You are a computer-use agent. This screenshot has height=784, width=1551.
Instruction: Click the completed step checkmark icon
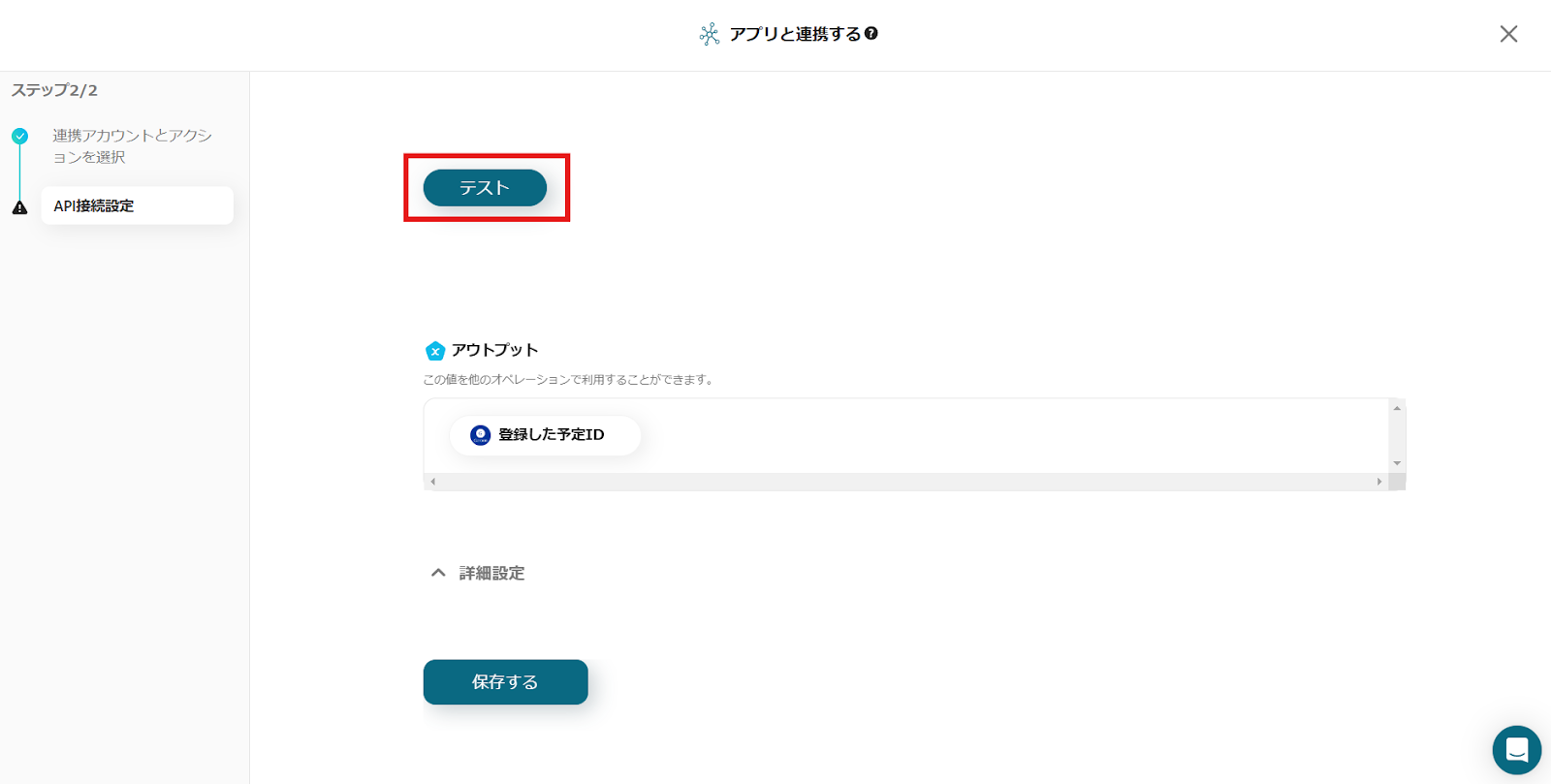tap(19, 136)
